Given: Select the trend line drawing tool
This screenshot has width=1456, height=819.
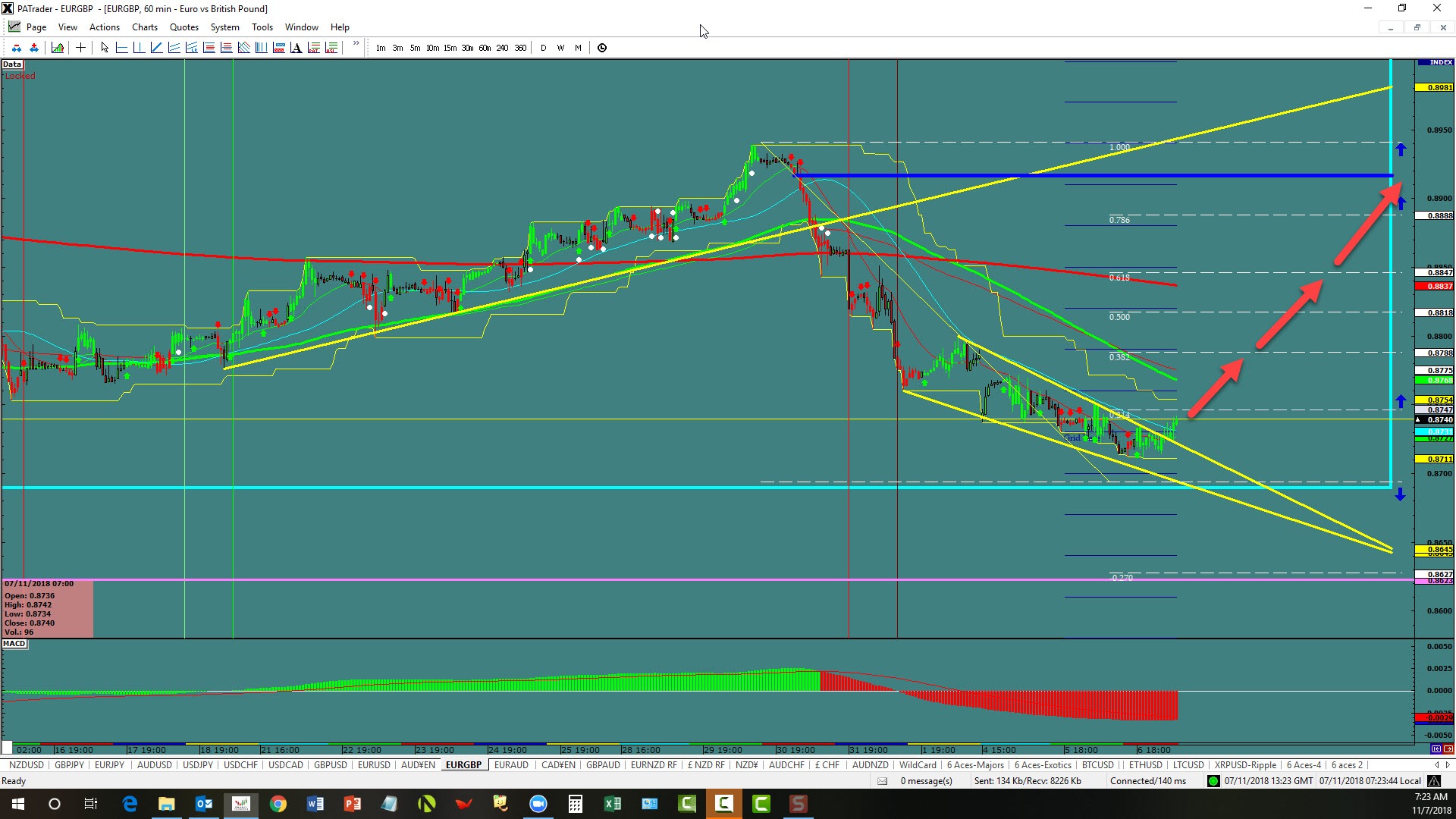Looking at the screenshot, I should click(156, 48).
